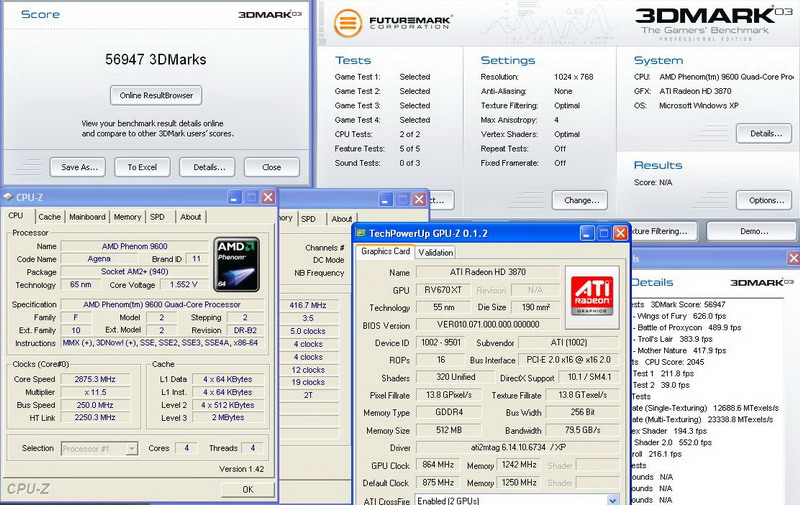Maximize the GPU-Z window

[x=604, y=234]
